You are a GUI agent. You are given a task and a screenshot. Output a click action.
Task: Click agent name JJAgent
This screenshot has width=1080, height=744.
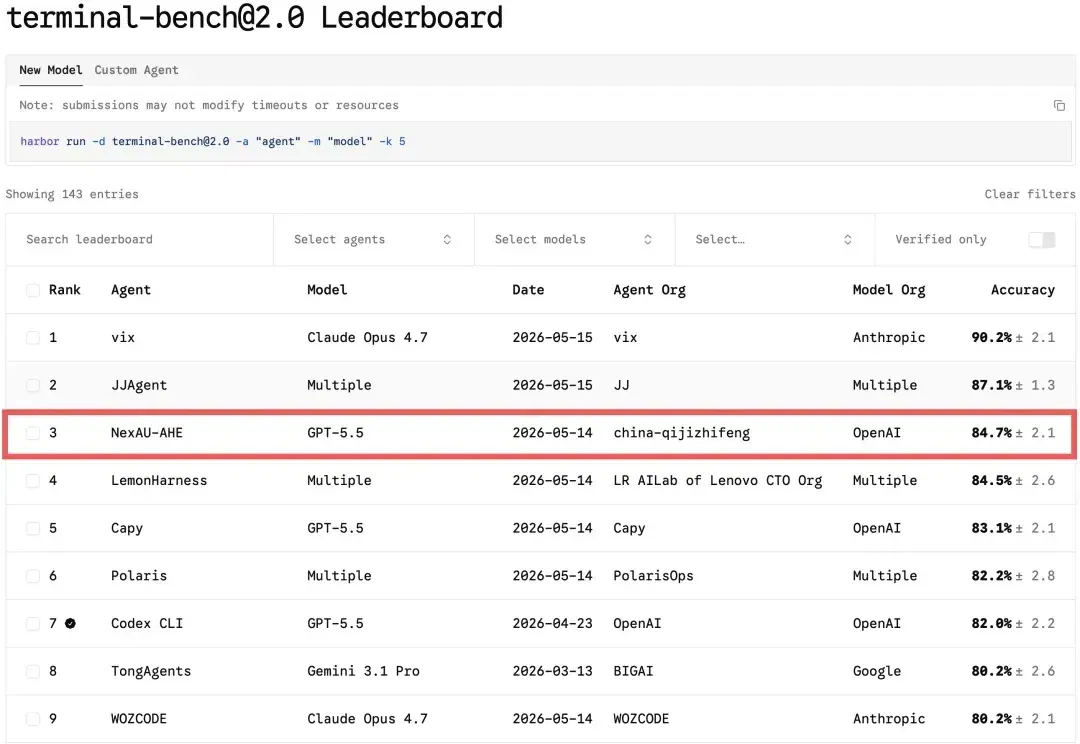[139, 385]
